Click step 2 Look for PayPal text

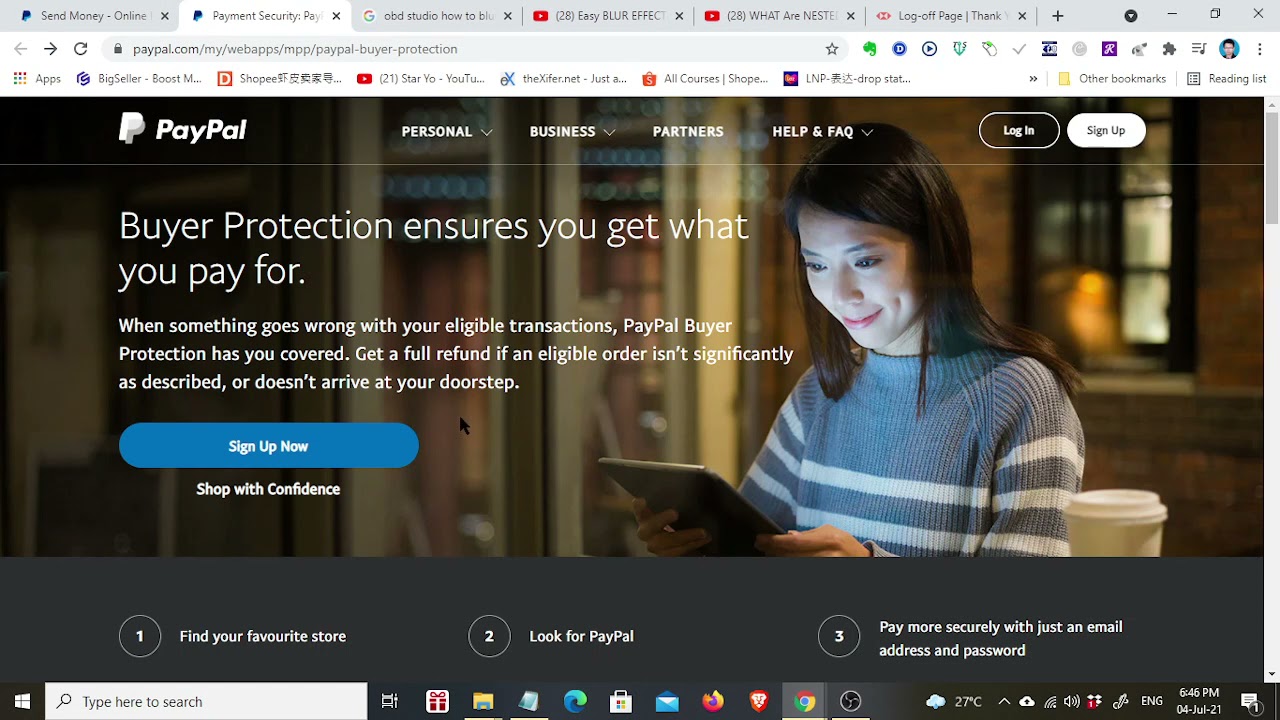click(581, 636)
